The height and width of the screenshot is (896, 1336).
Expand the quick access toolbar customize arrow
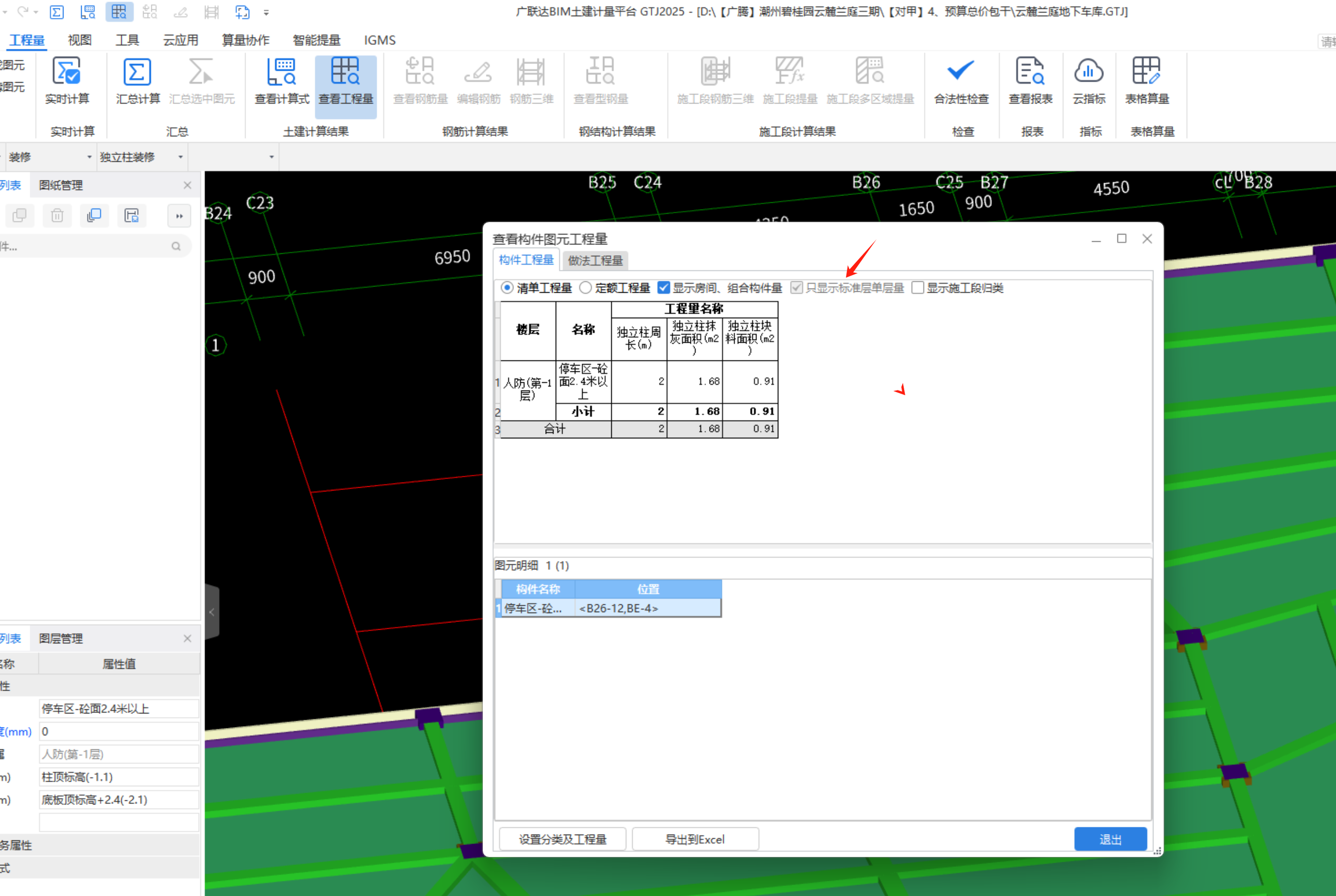click(x=266, y=12)
